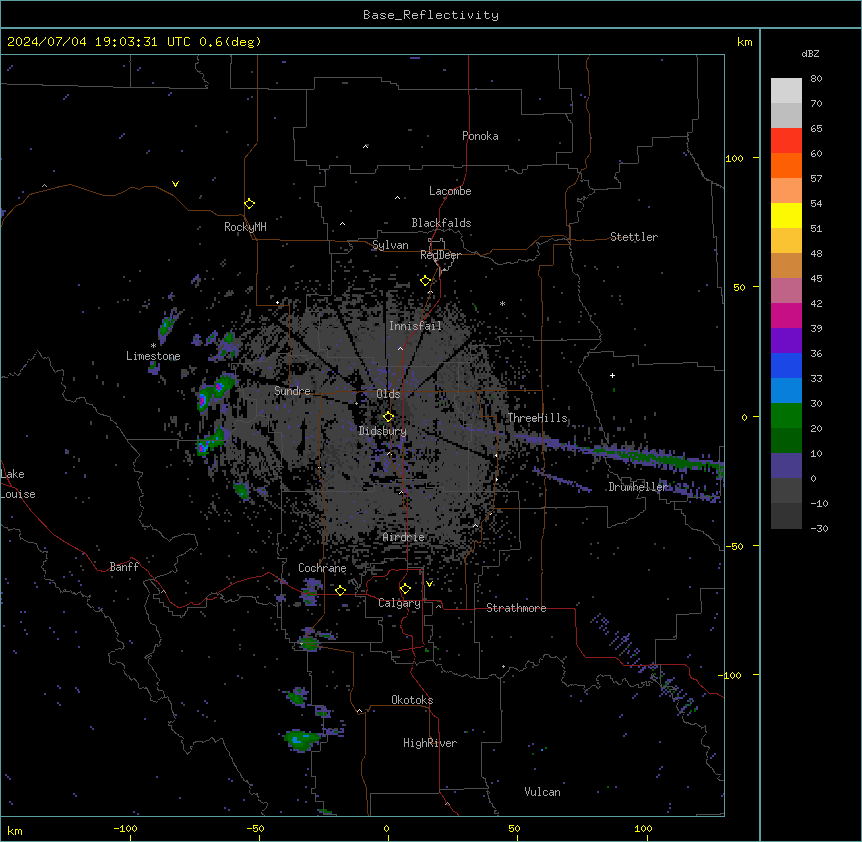The image size is (862, 842).
Task: Click the Base_Reflectivity title text
Action: pos(431,15)
